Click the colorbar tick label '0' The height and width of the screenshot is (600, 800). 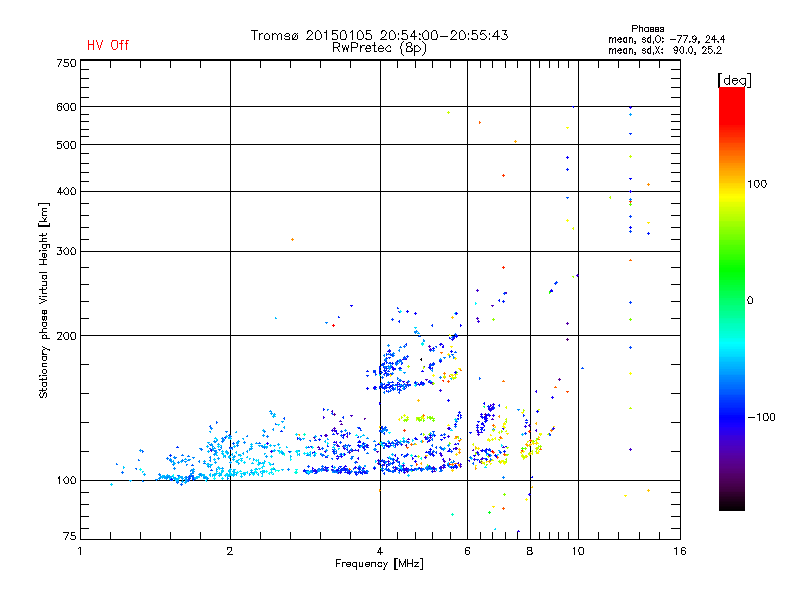coord(750,300)
